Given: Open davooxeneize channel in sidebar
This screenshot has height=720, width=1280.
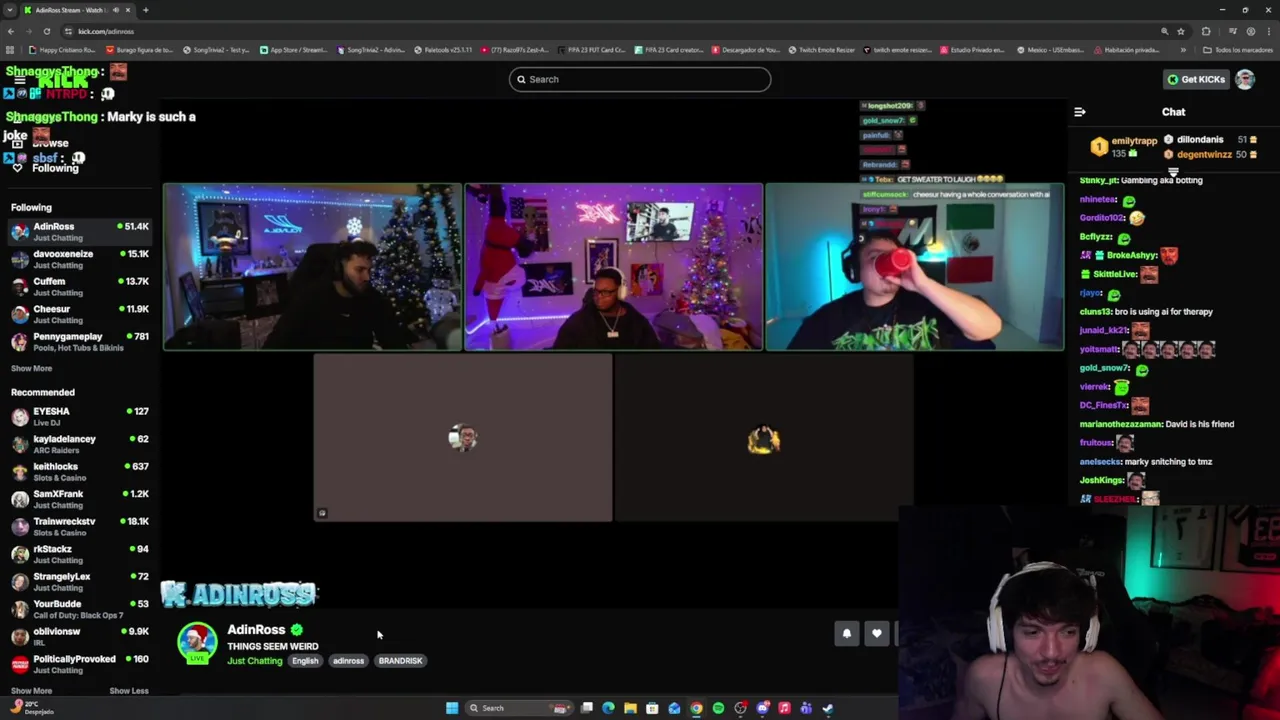Looking at the screenshot, I should [80, 259].
